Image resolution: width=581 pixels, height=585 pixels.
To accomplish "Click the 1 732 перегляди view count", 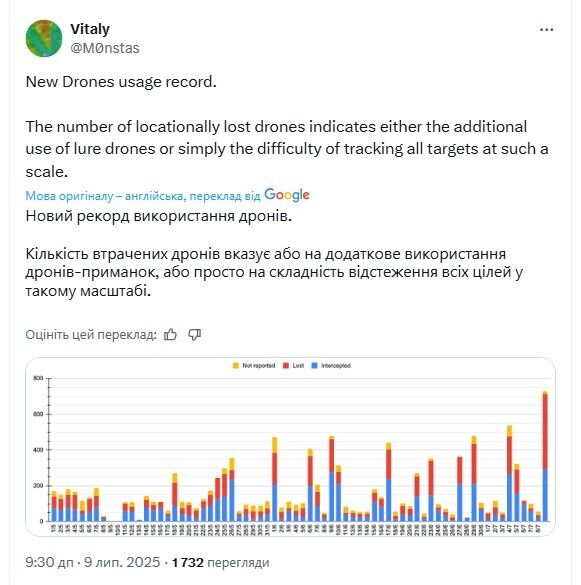I will (220, 562).
